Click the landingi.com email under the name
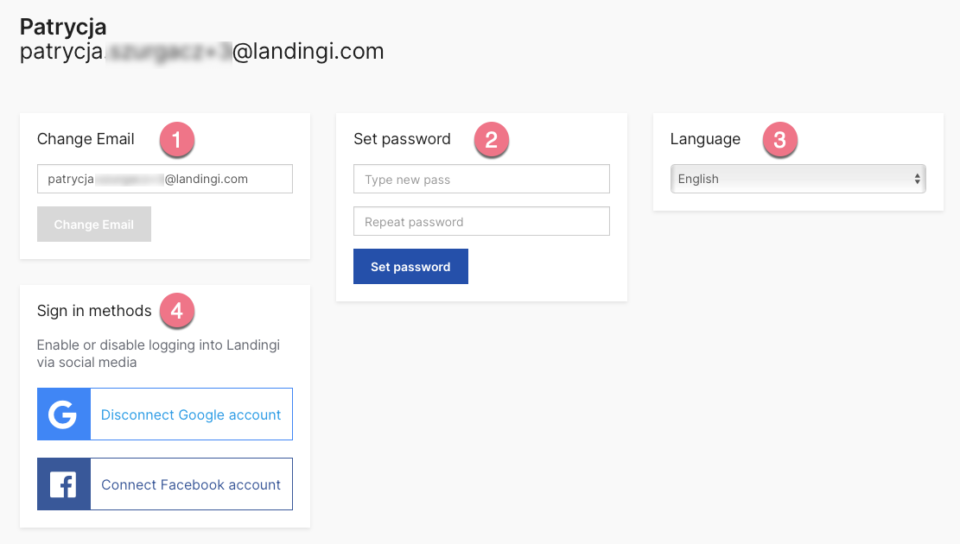The width and height of the screenshot is (960, 544). click(x=202, y=51)
